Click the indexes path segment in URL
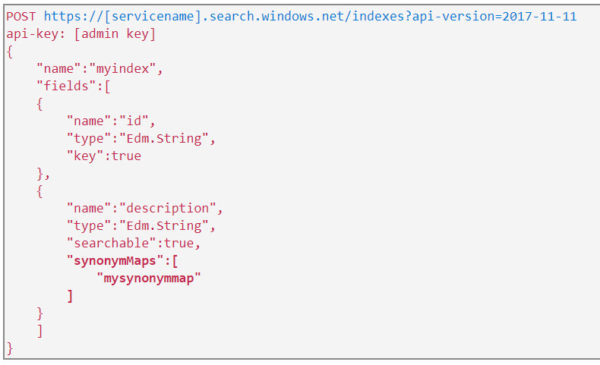Viewport: 600px width, 365px height. [x=377, y=16]
